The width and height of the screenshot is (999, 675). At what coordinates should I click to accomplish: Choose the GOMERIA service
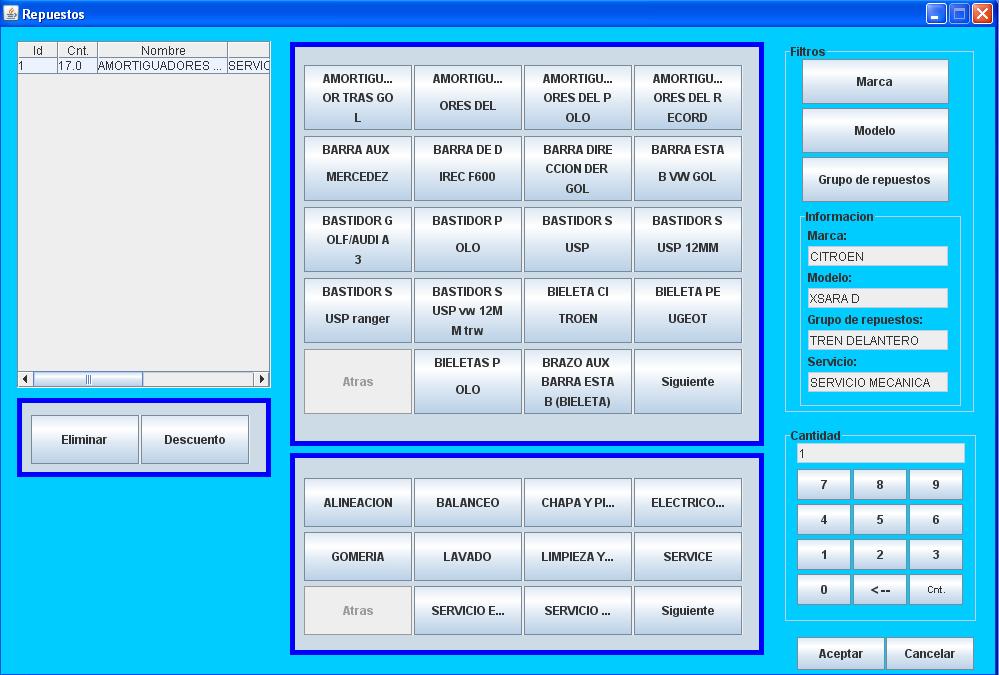tap(357, 557)
